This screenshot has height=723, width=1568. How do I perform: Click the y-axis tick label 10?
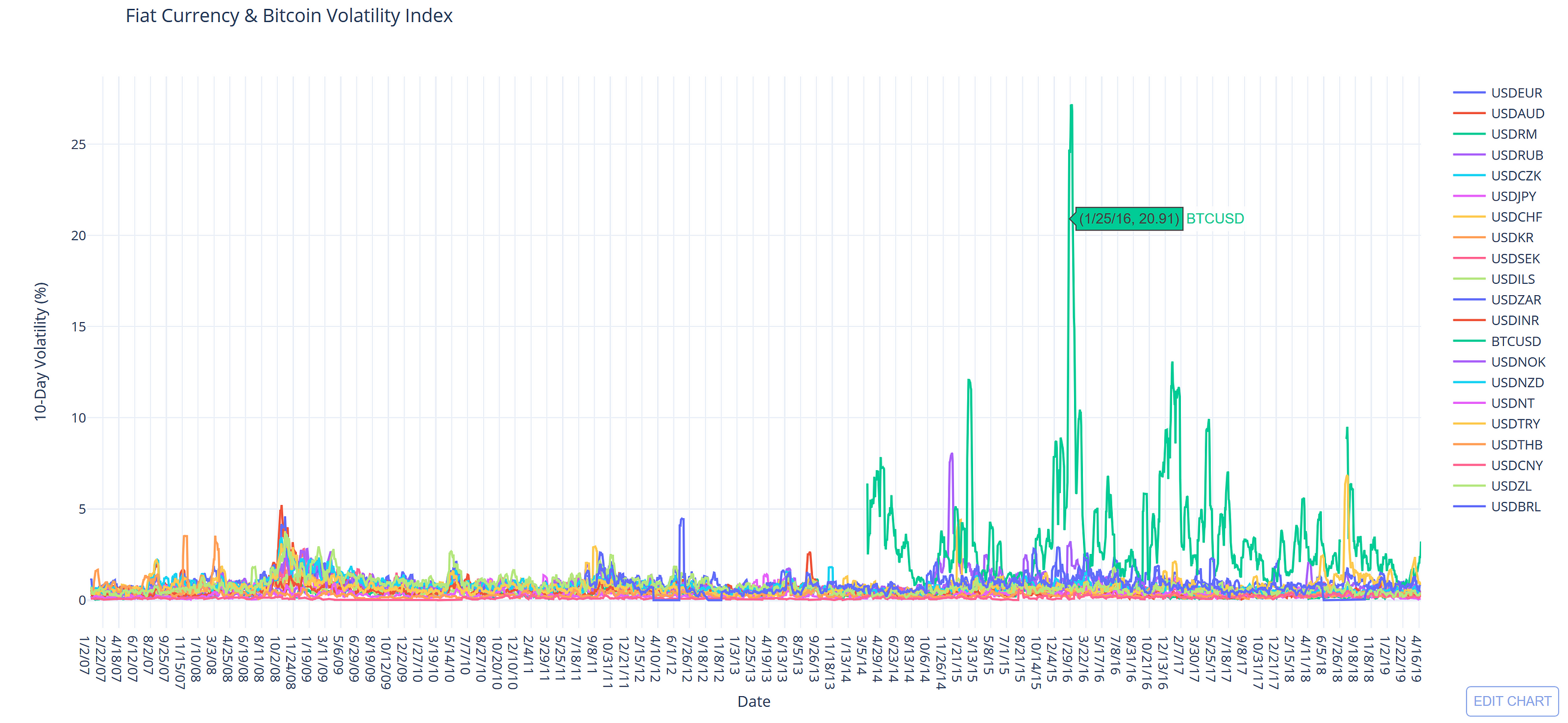point(78,418)
